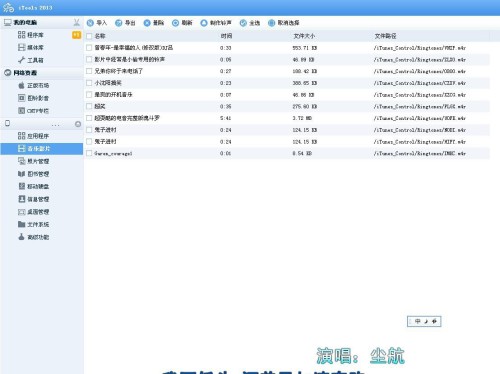
Task: Click the moon icon on IME toolbar
Action: (x=426, y=321)
